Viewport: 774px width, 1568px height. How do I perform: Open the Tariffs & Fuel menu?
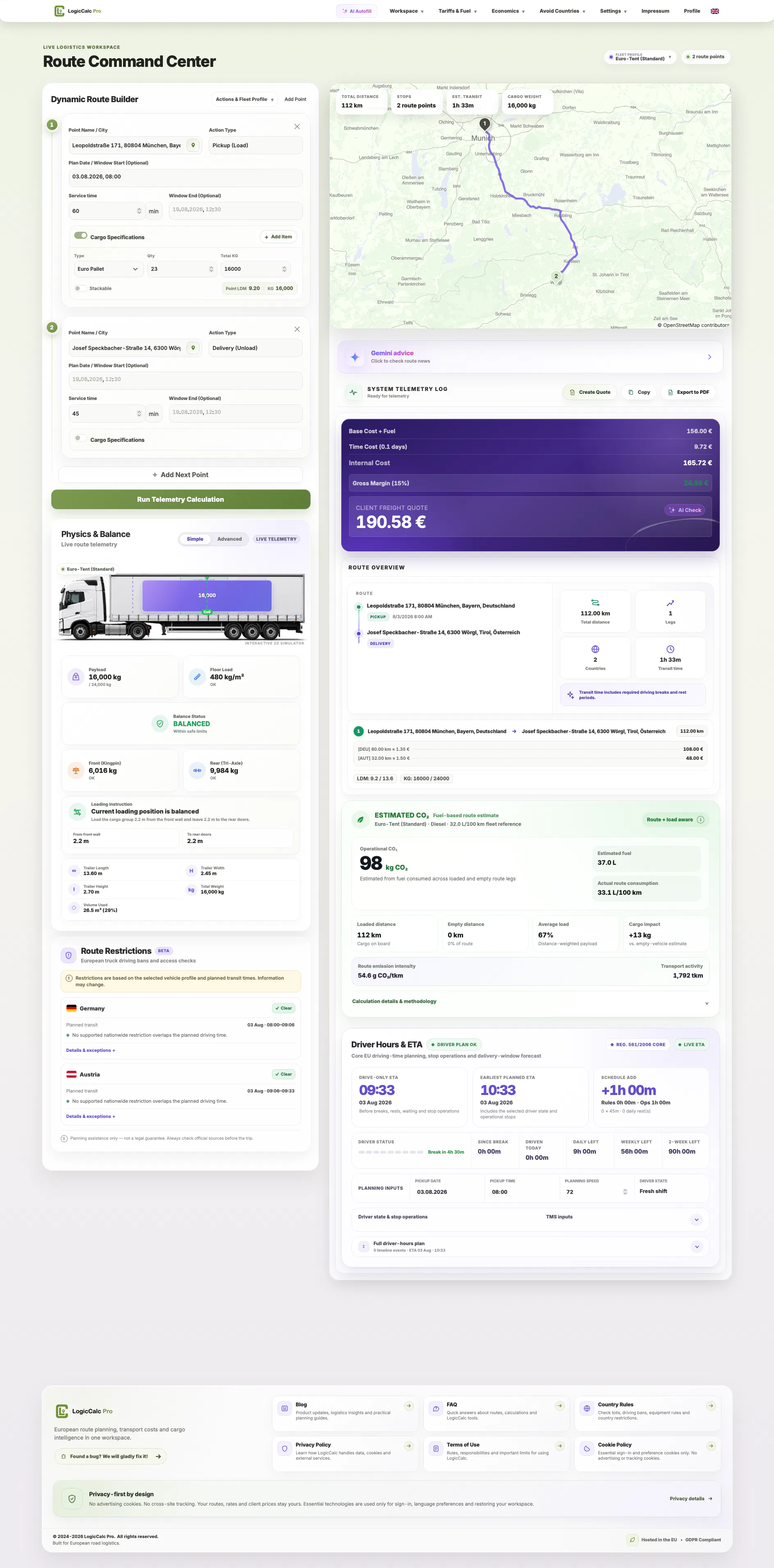(458, 11)
